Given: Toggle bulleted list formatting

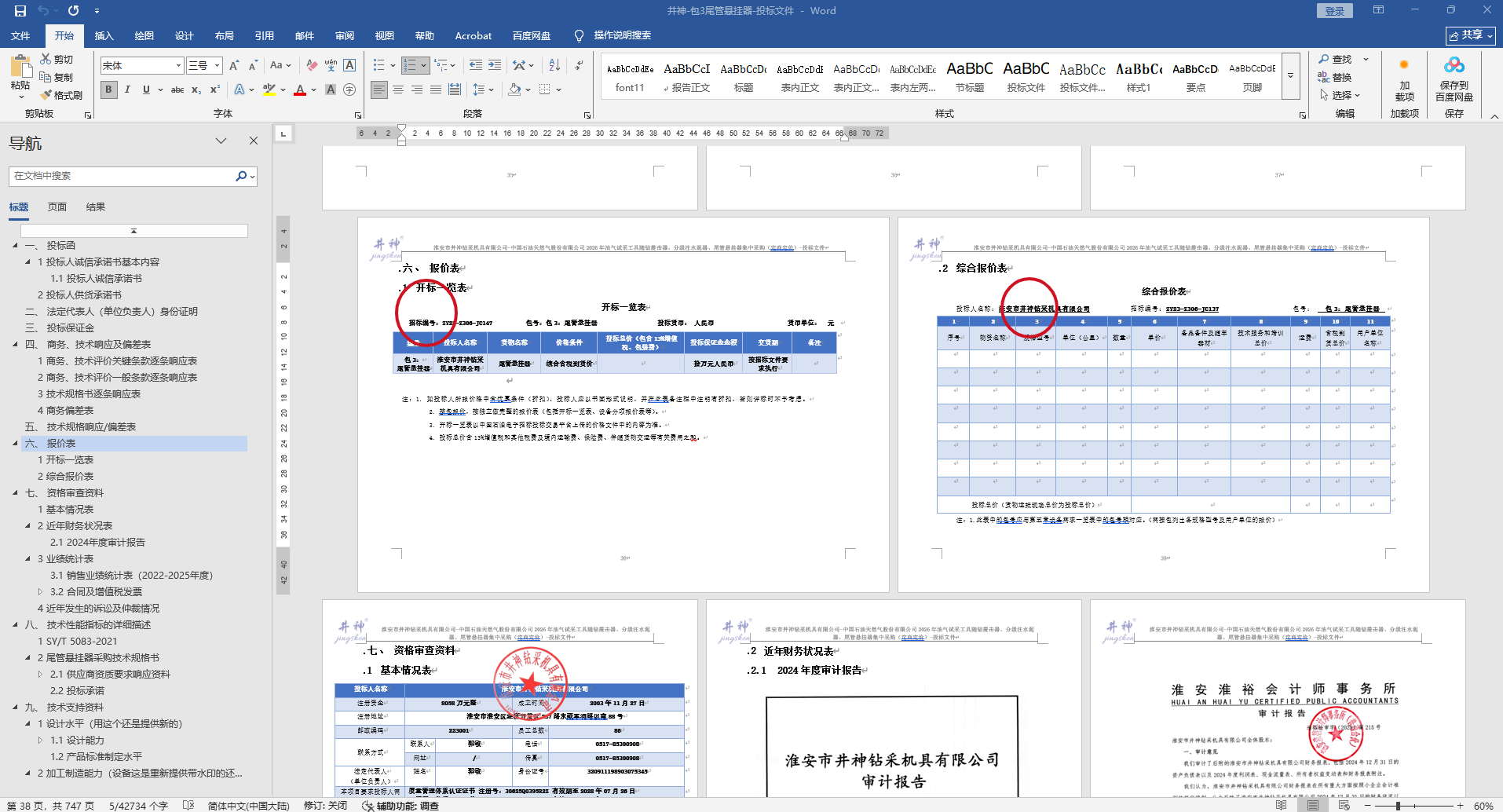Looking at the screenshot, I should tap(379, 65).
